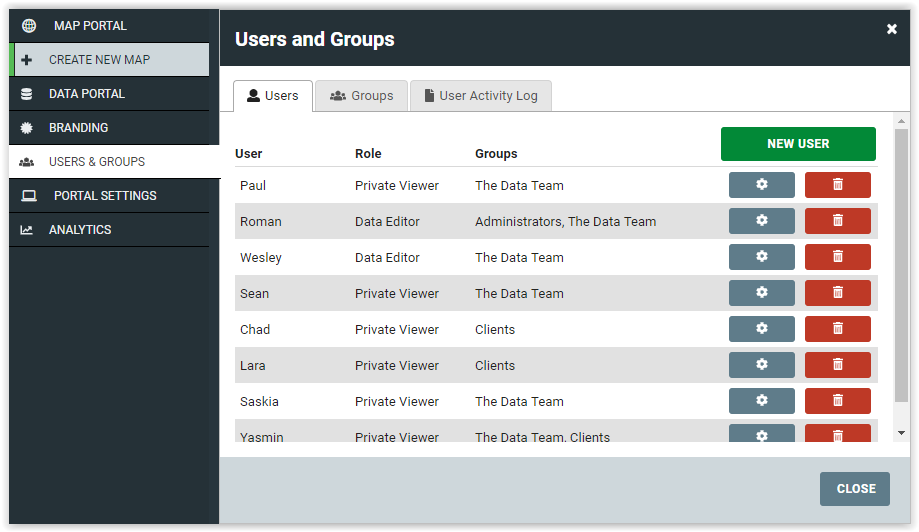Viewport: 919px width, 532px height.
Task: Delete user Roman with trash icon
Action: pos(838,221)
